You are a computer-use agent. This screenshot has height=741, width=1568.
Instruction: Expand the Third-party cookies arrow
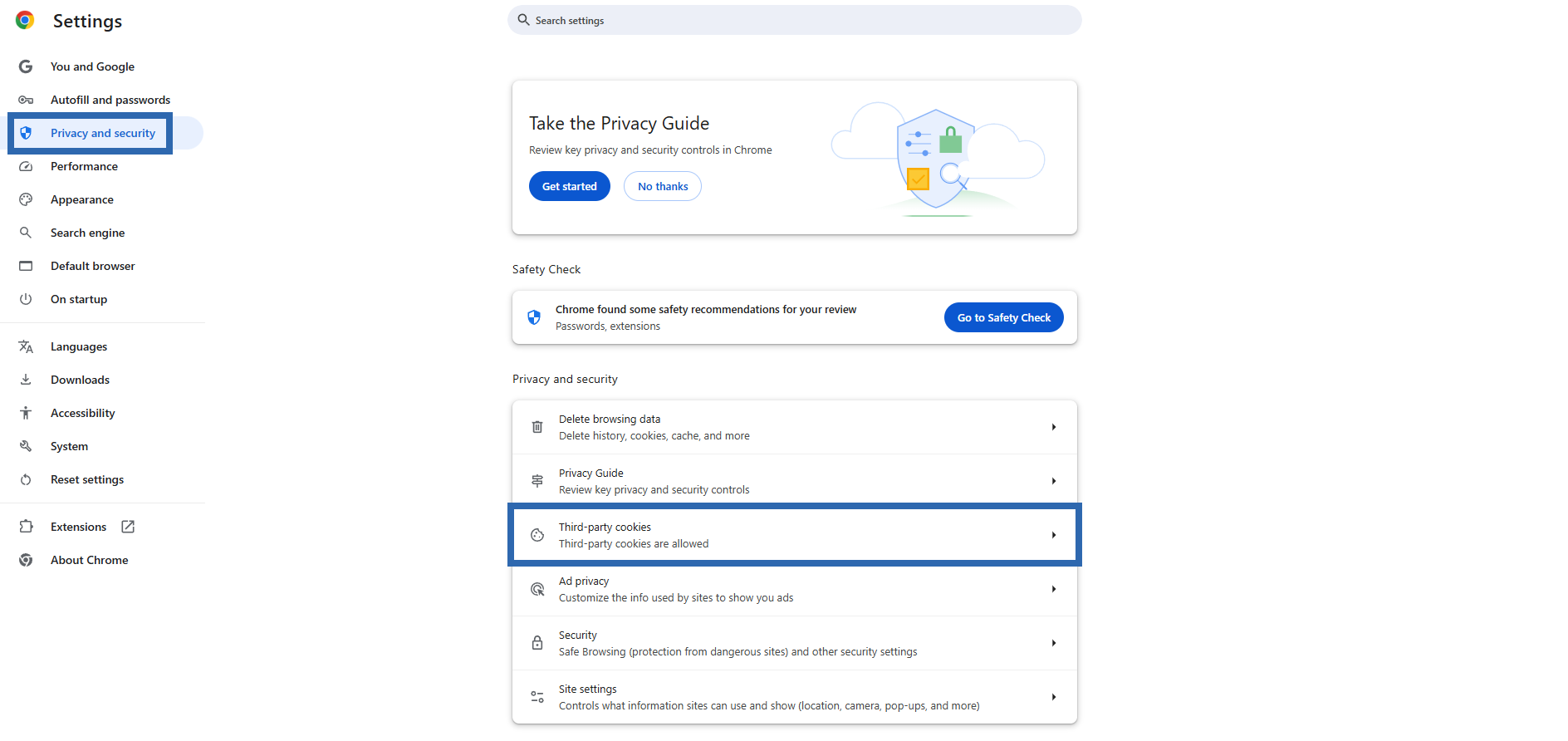pos(1054,535)
